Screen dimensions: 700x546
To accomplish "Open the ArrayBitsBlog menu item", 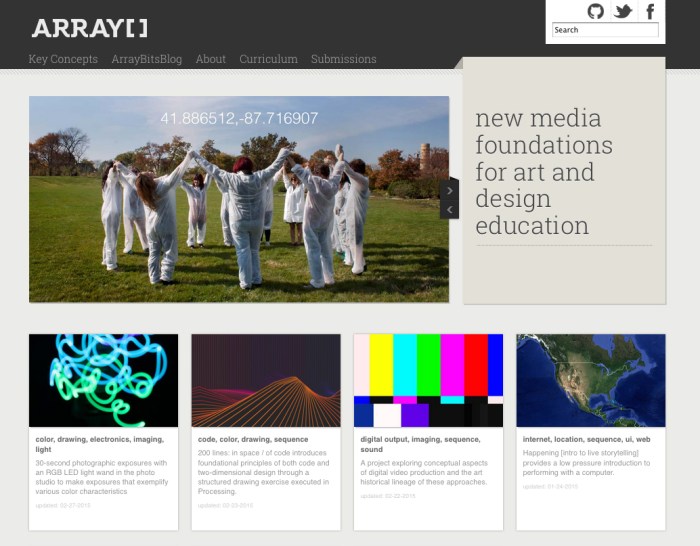I will pyautogui.click(x=147, y=59).
